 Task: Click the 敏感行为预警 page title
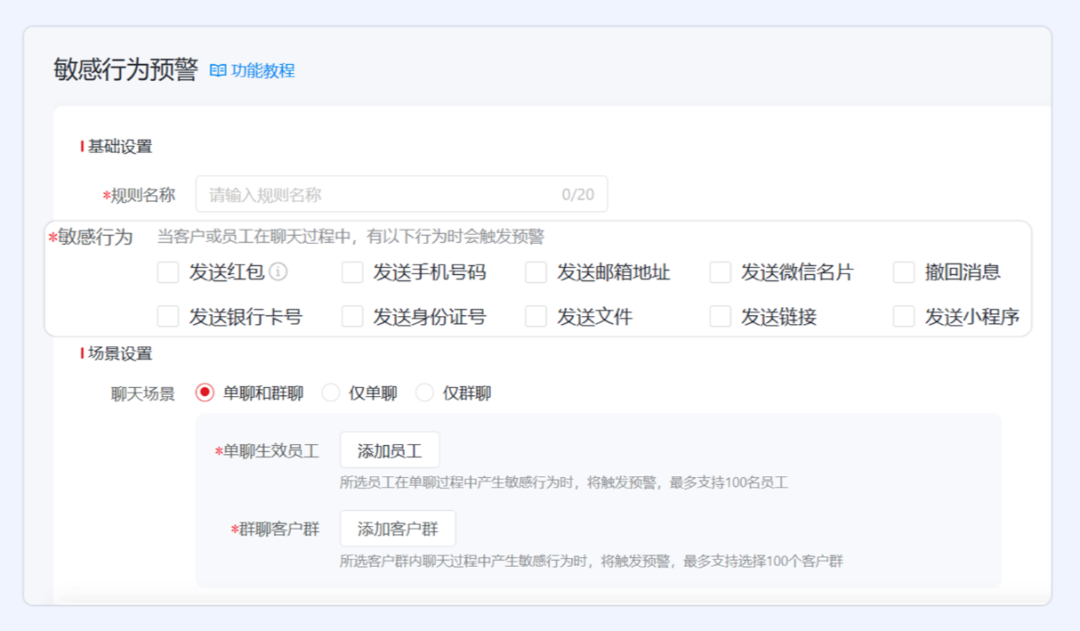point(126,70)
